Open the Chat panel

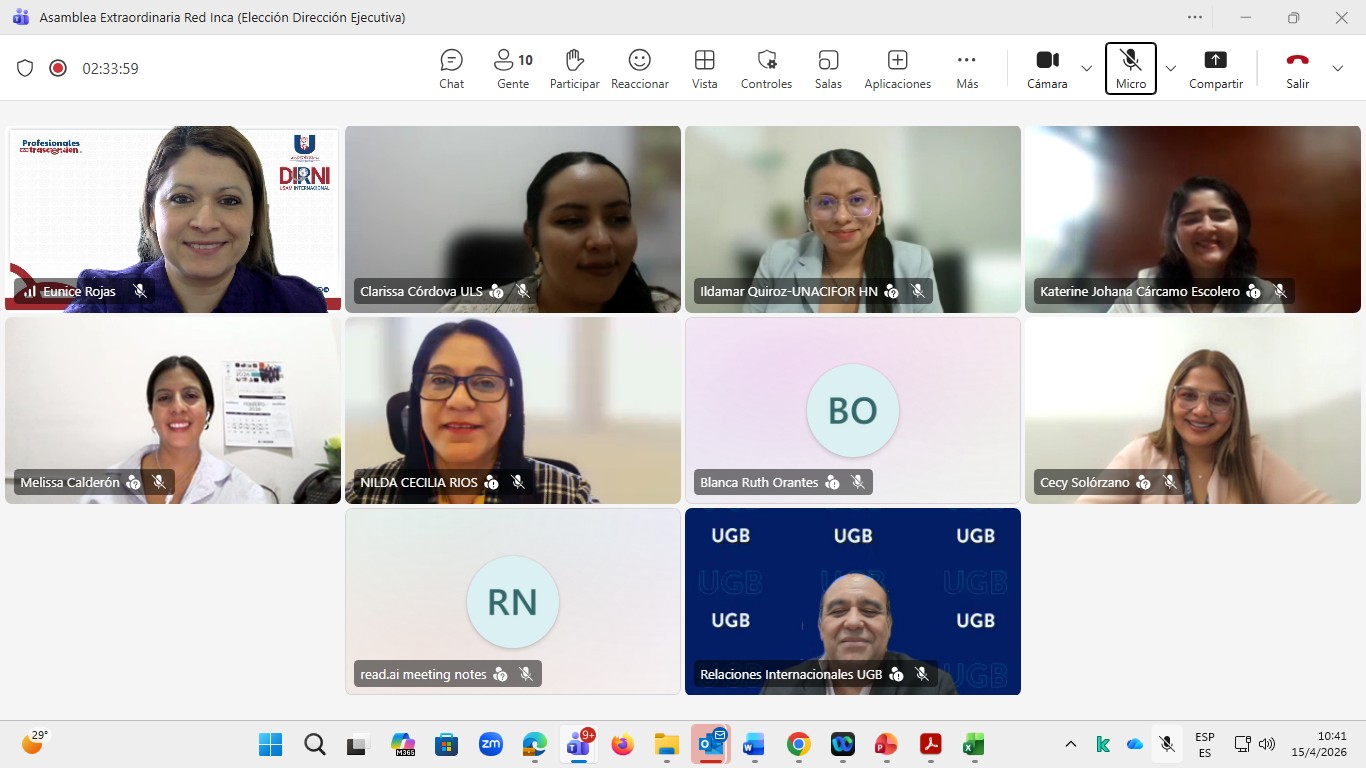[451, 68]
